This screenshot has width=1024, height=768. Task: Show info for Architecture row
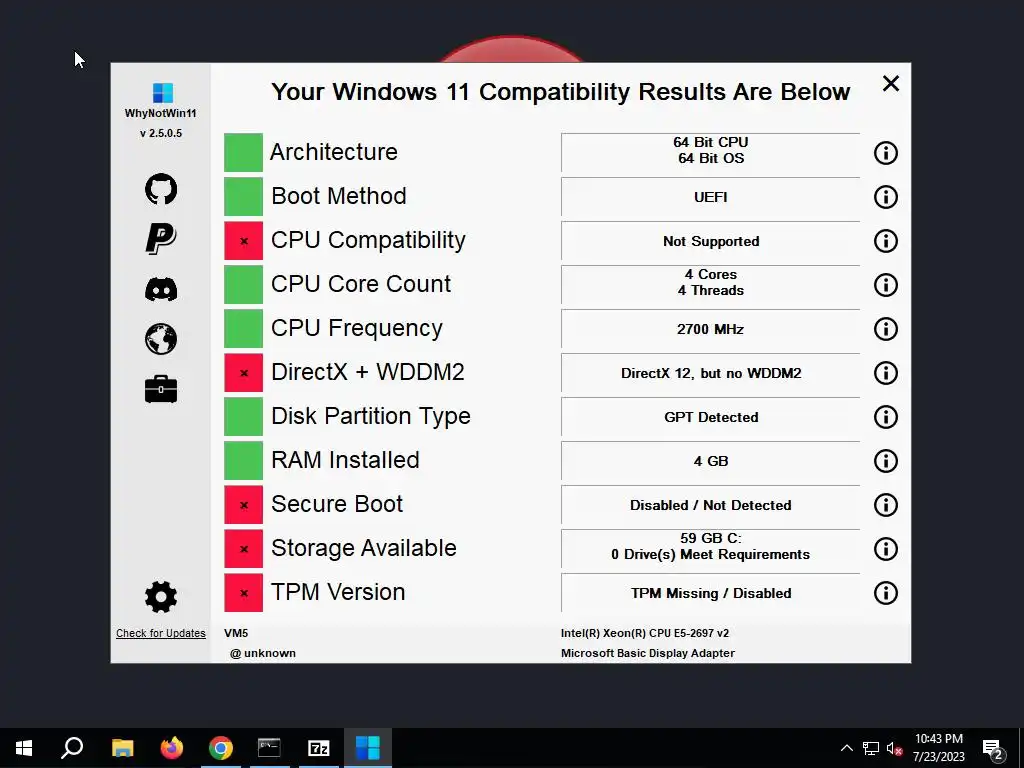point(886,153)
